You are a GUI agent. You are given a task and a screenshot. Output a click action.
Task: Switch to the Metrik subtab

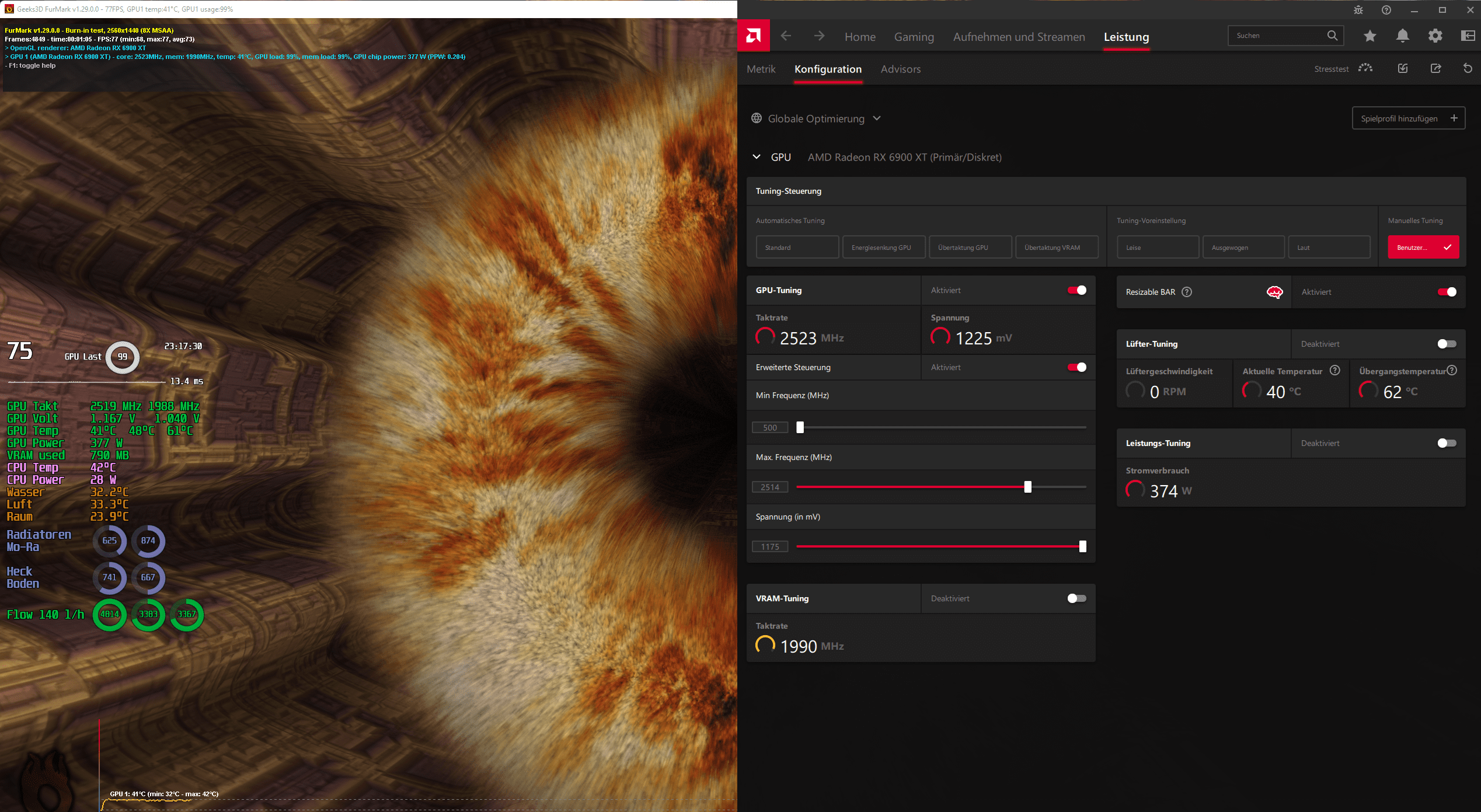(x=761, y=69)
